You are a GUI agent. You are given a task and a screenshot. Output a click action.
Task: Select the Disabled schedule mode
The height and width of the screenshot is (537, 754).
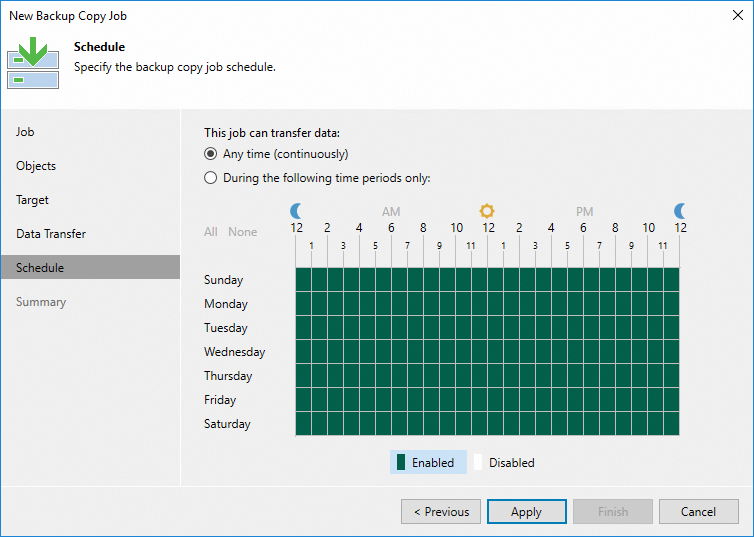[504, 463]
